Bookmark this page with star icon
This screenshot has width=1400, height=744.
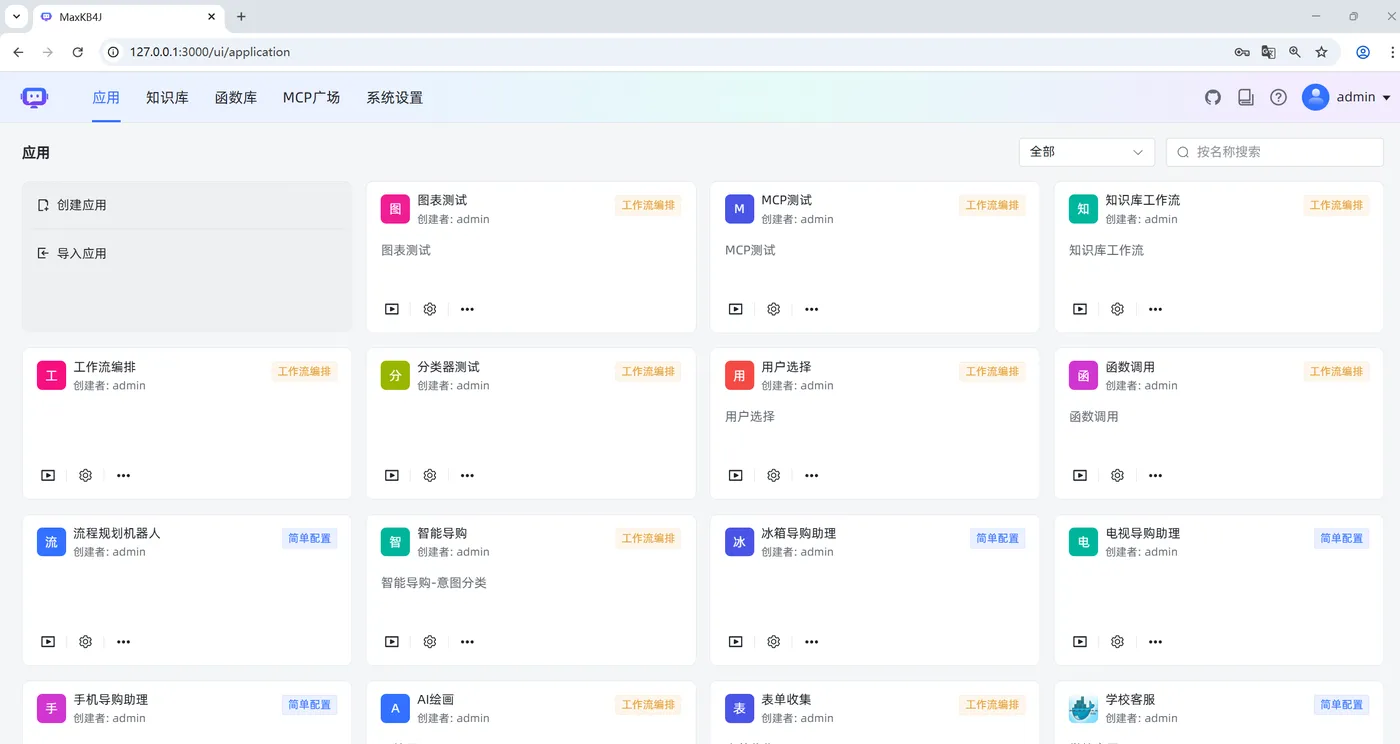[x=1321, y=52]
